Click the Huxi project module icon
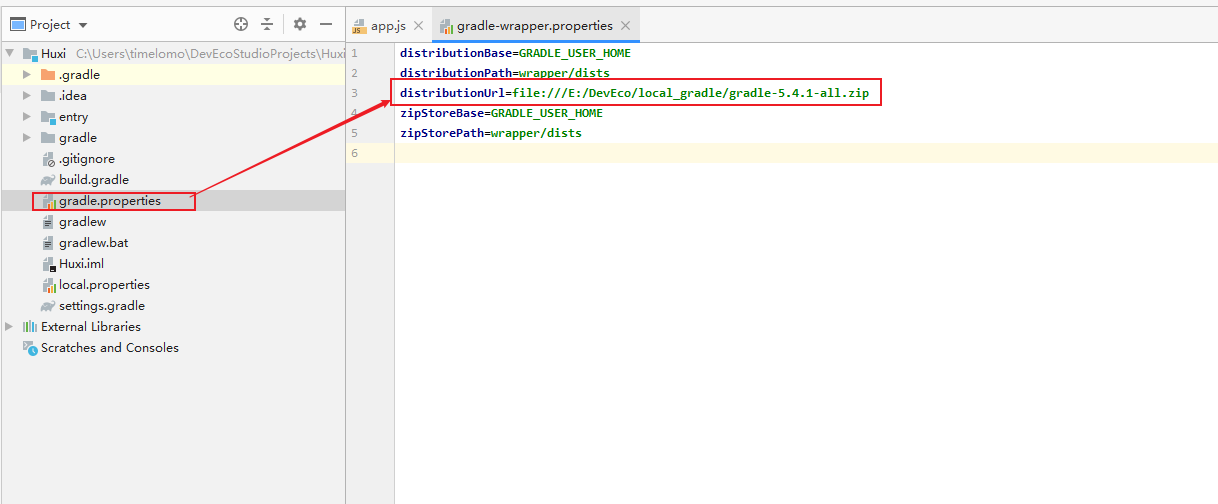The image size is (1218, 504). pos(30,53)
